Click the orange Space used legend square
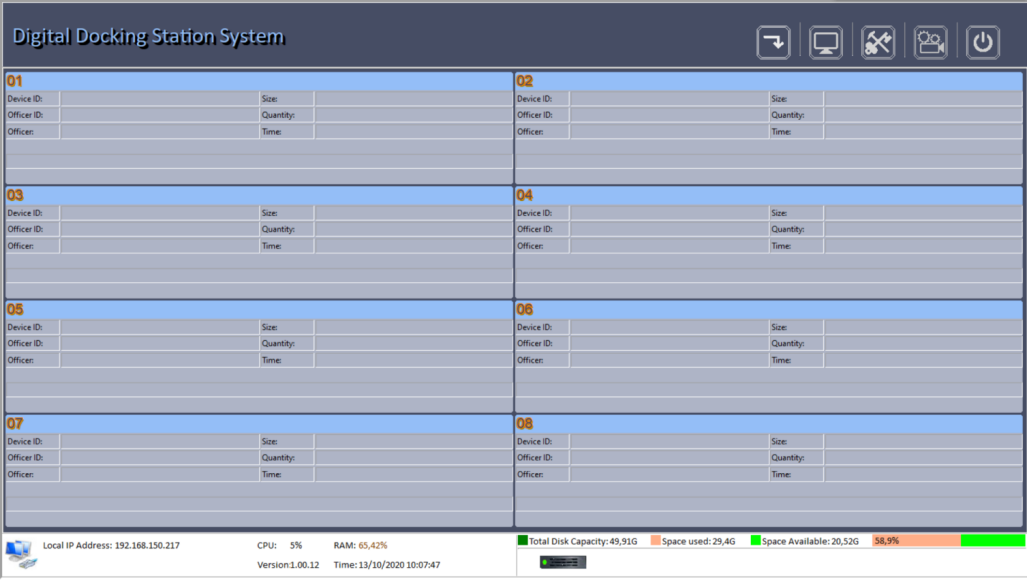The height and width of the screenshot is (580, 1027). (656, 541)
